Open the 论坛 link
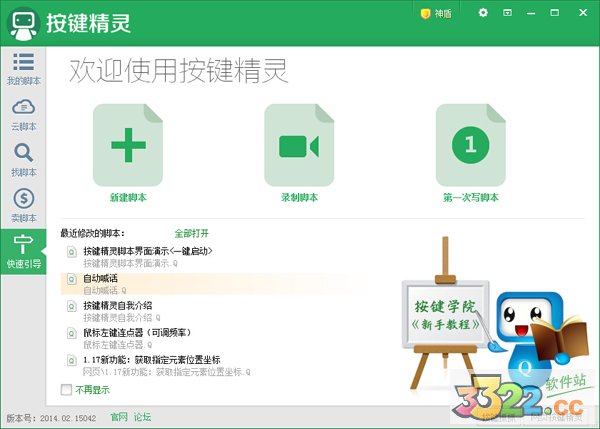The image size is (600, 429). [x=142, y=417]
